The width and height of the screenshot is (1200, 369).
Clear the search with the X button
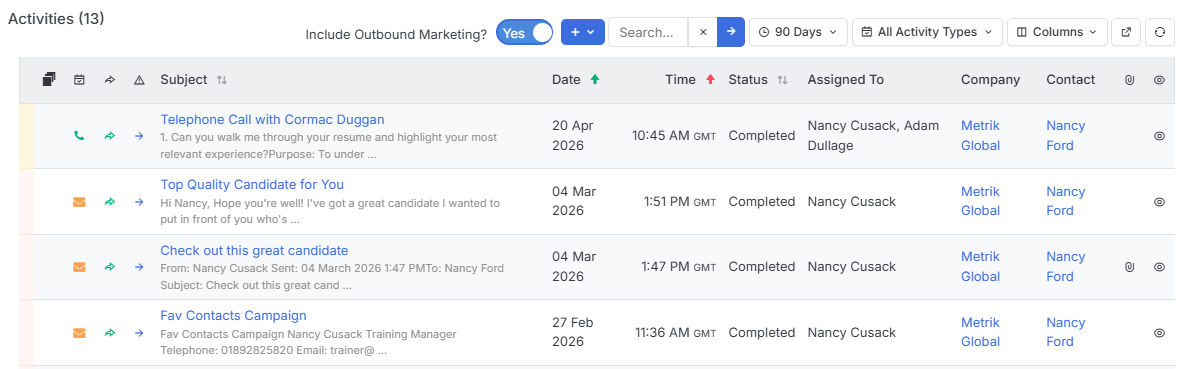703,32
